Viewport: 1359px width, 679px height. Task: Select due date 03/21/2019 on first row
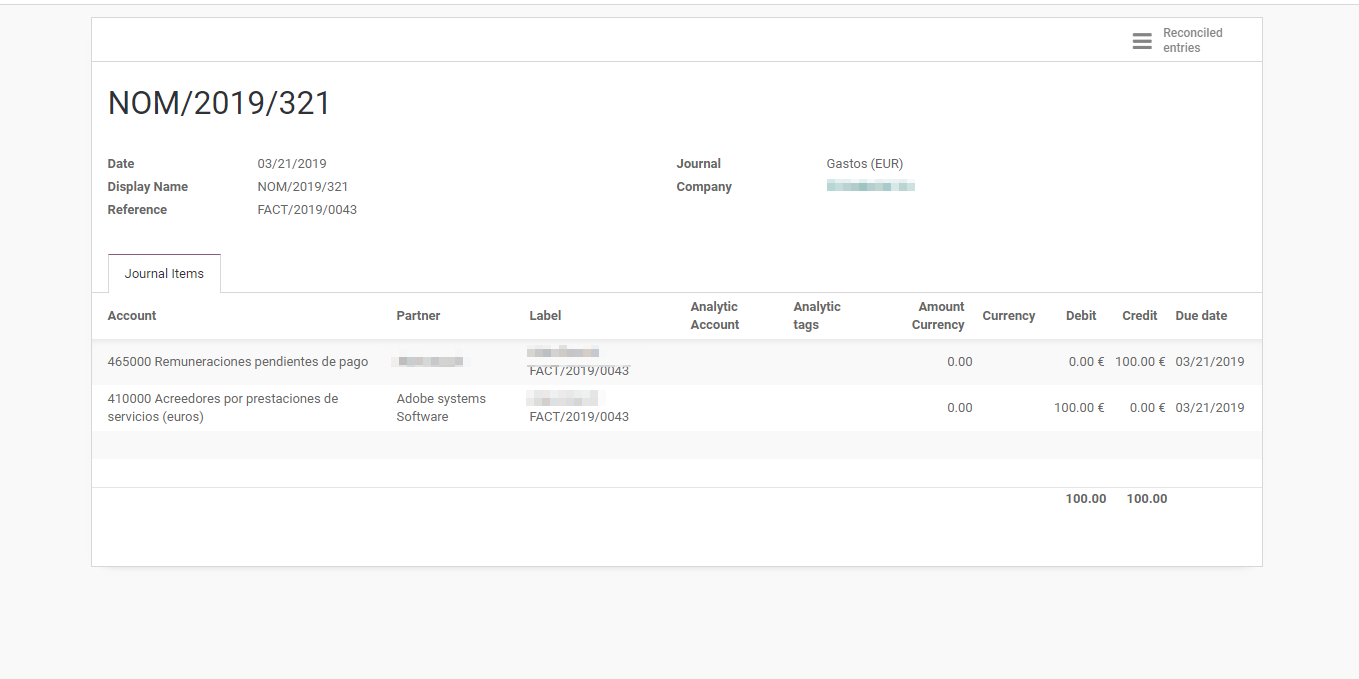point(1210,361)
